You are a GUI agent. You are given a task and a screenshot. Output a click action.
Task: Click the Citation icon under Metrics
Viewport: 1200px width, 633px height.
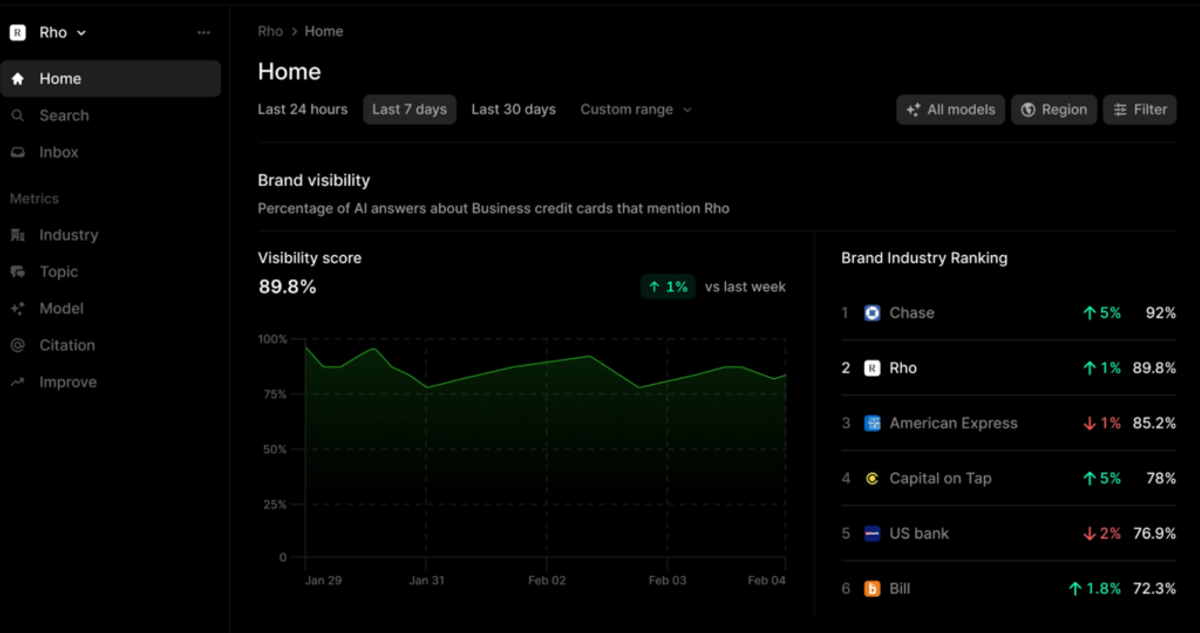[x=20, y=345]
